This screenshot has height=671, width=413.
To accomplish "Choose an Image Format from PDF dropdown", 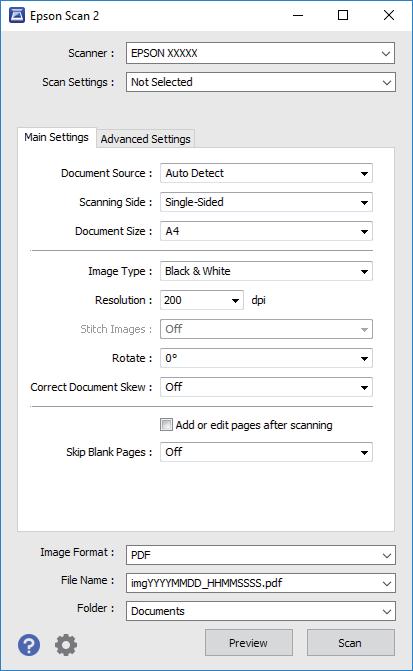I will 260,555.
